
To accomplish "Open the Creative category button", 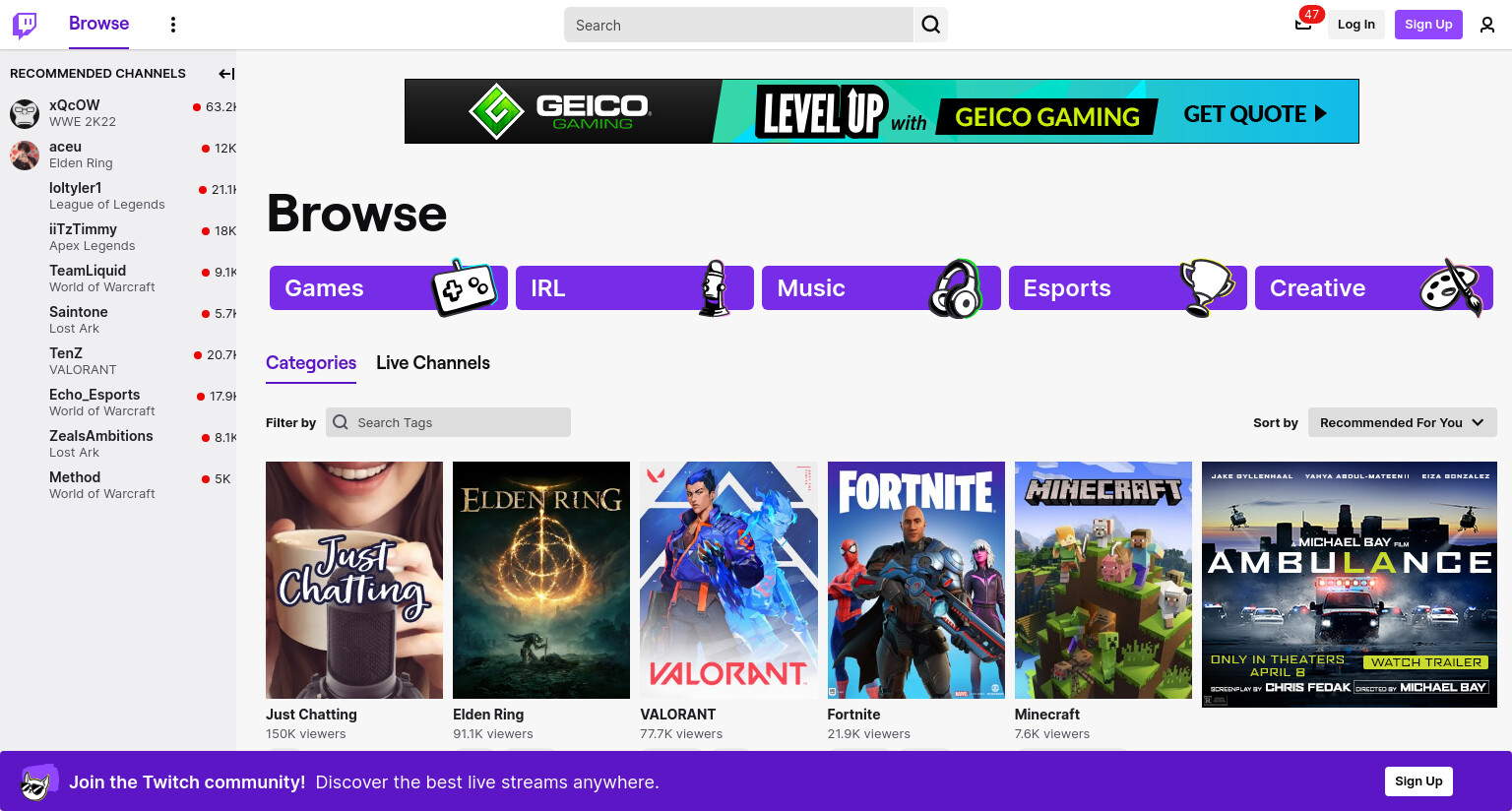I will (1374, 288).
